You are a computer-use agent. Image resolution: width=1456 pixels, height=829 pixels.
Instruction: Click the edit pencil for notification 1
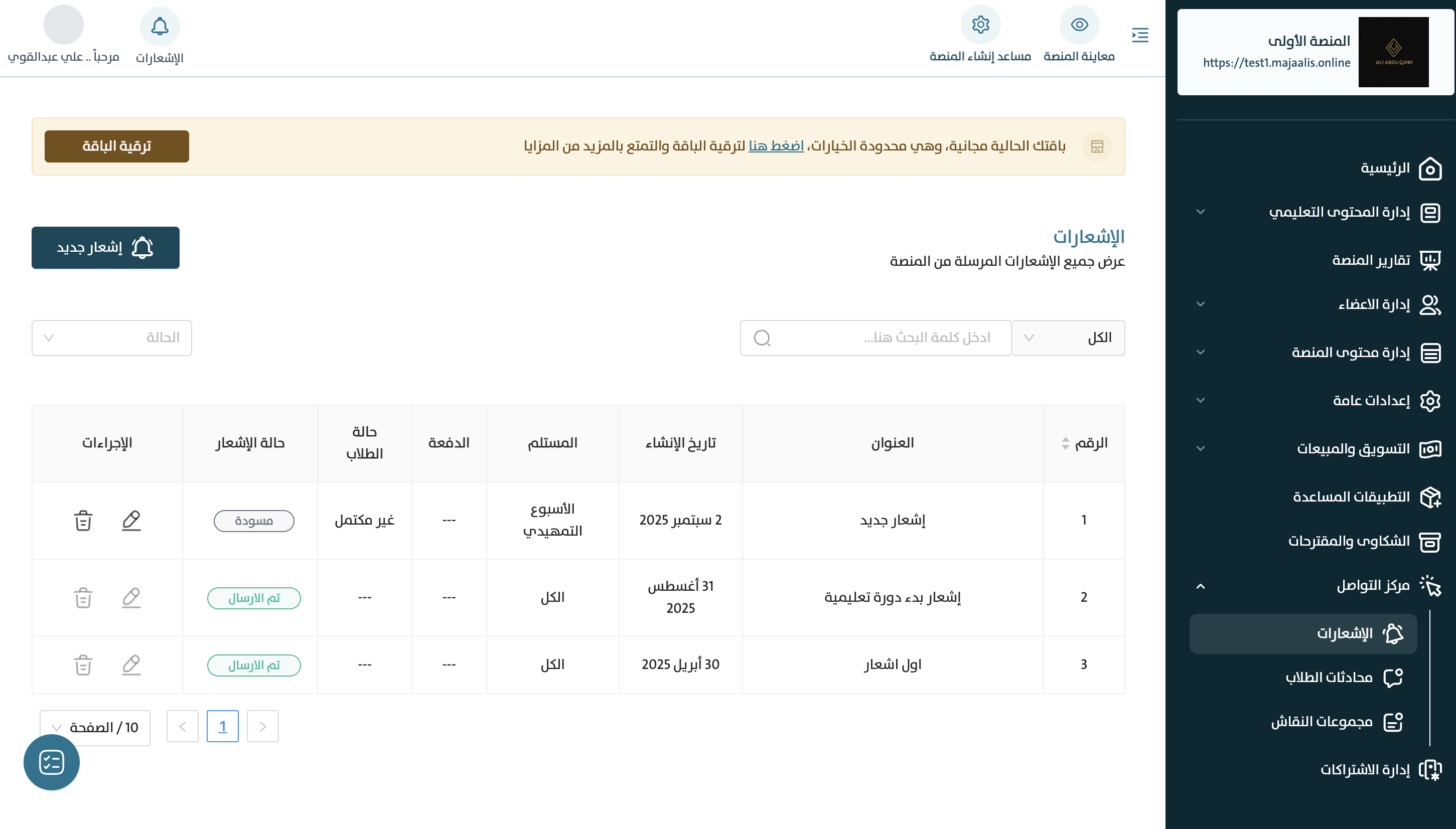(131, 521)
